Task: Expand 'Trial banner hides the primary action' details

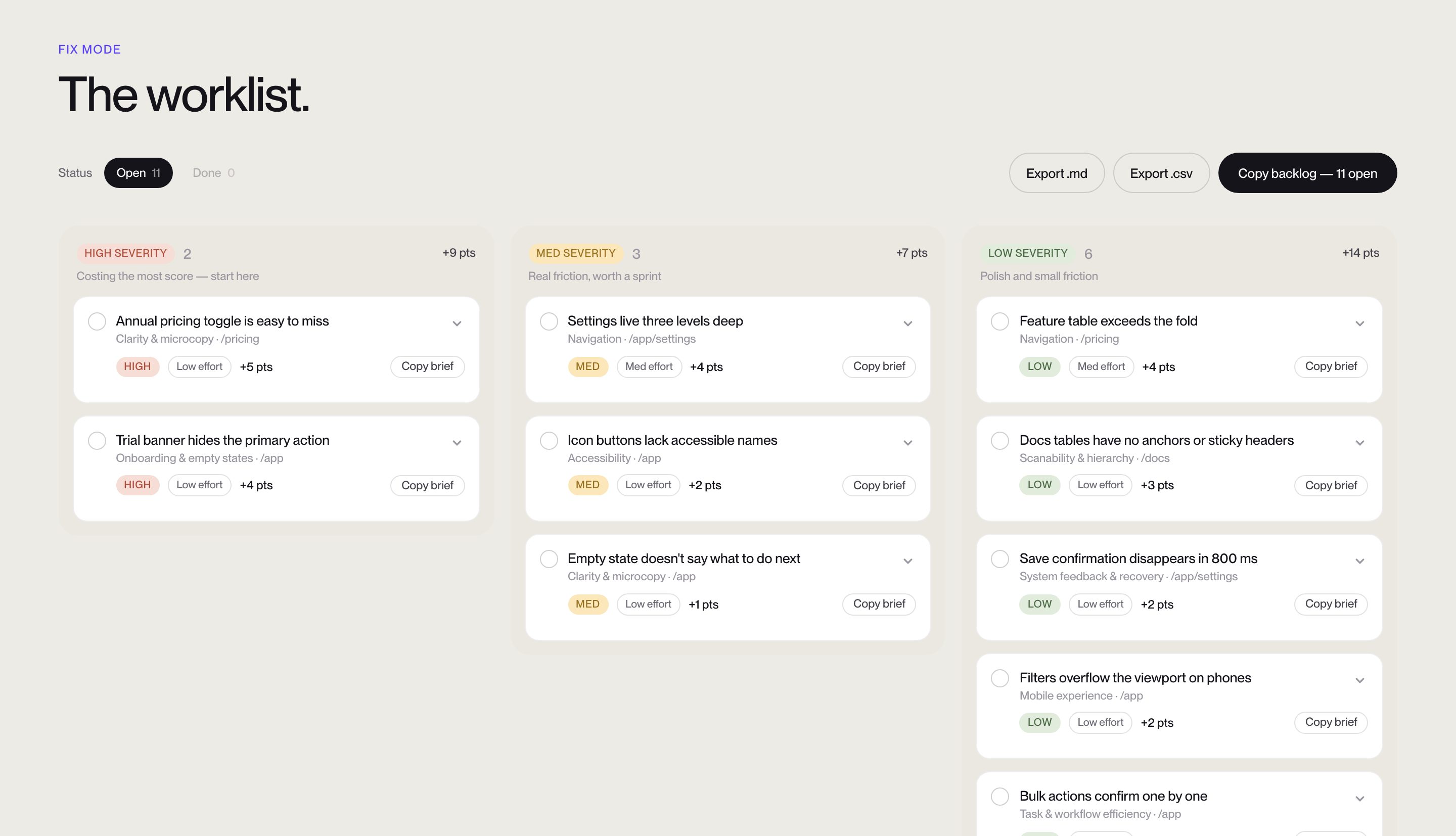Action: point(457,443)
